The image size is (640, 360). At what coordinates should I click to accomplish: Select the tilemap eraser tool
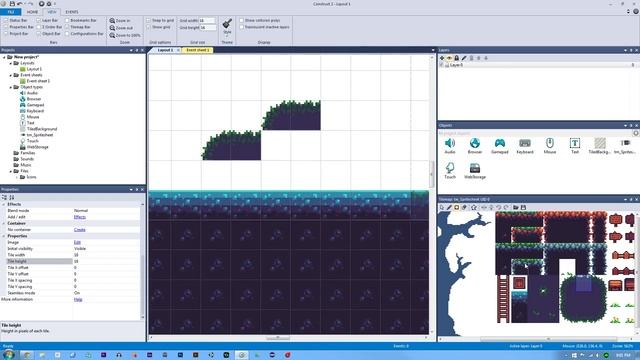464,207
